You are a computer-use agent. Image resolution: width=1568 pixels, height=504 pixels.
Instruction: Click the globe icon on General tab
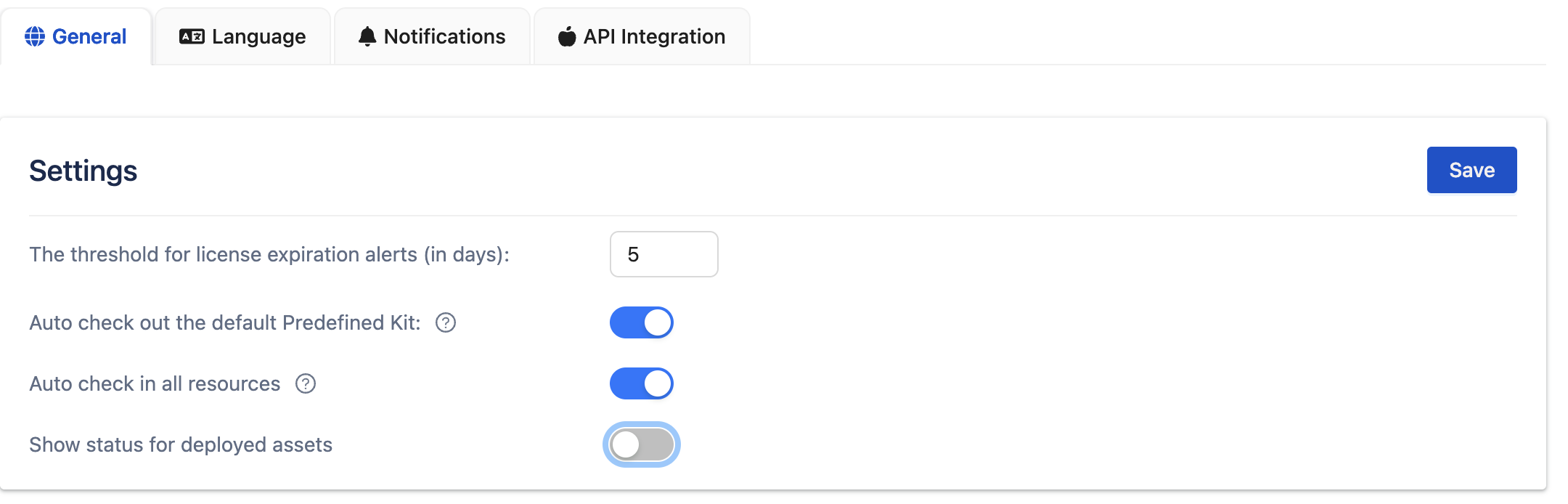(x=35, y=36)
